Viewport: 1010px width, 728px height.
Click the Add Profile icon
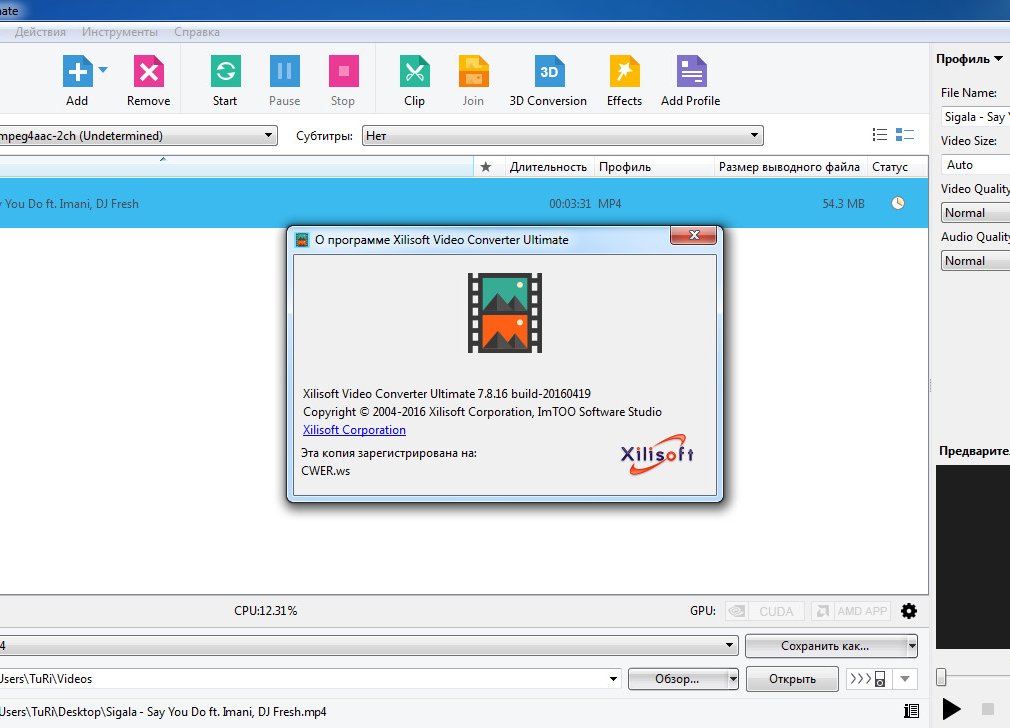691,71
